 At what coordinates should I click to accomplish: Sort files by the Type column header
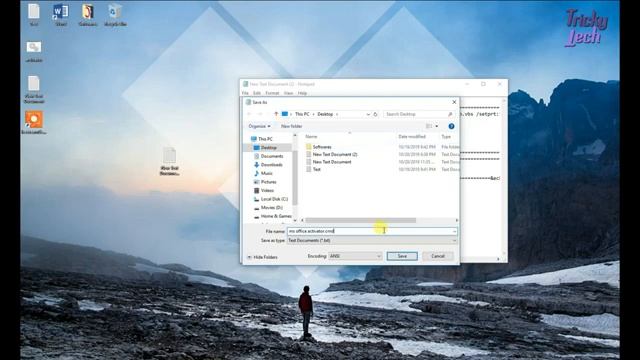click(446, 137)
